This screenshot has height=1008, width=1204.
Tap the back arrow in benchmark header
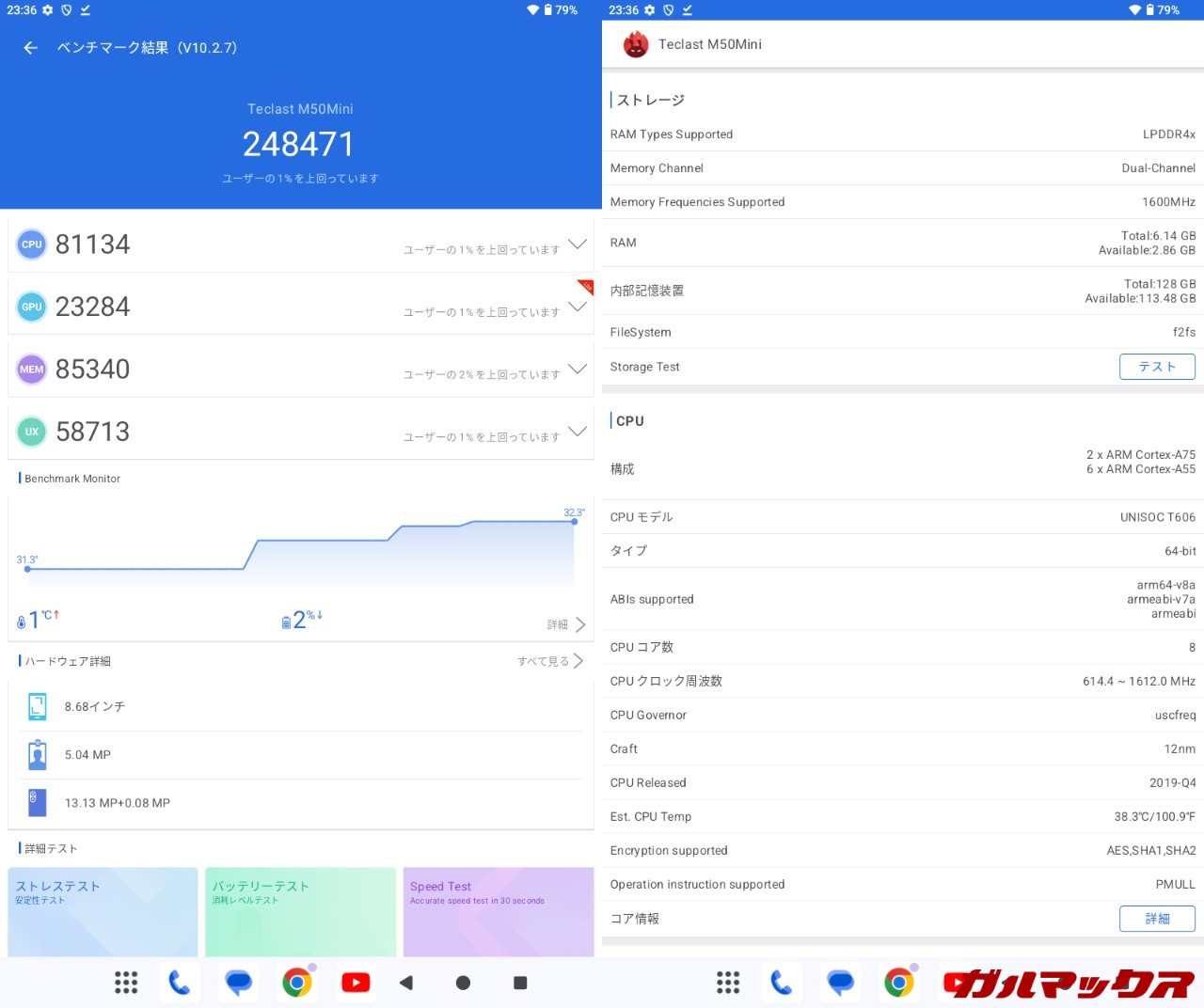[31, 48]
